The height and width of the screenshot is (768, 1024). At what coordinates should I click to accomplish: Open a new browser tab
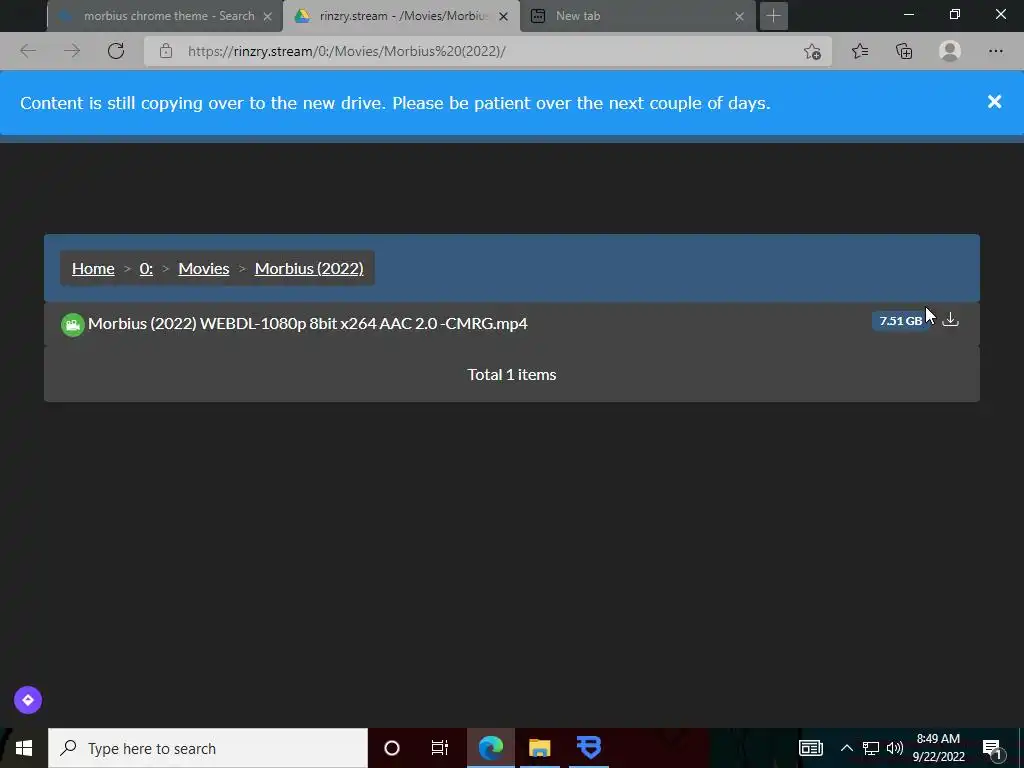click(773, 16)
